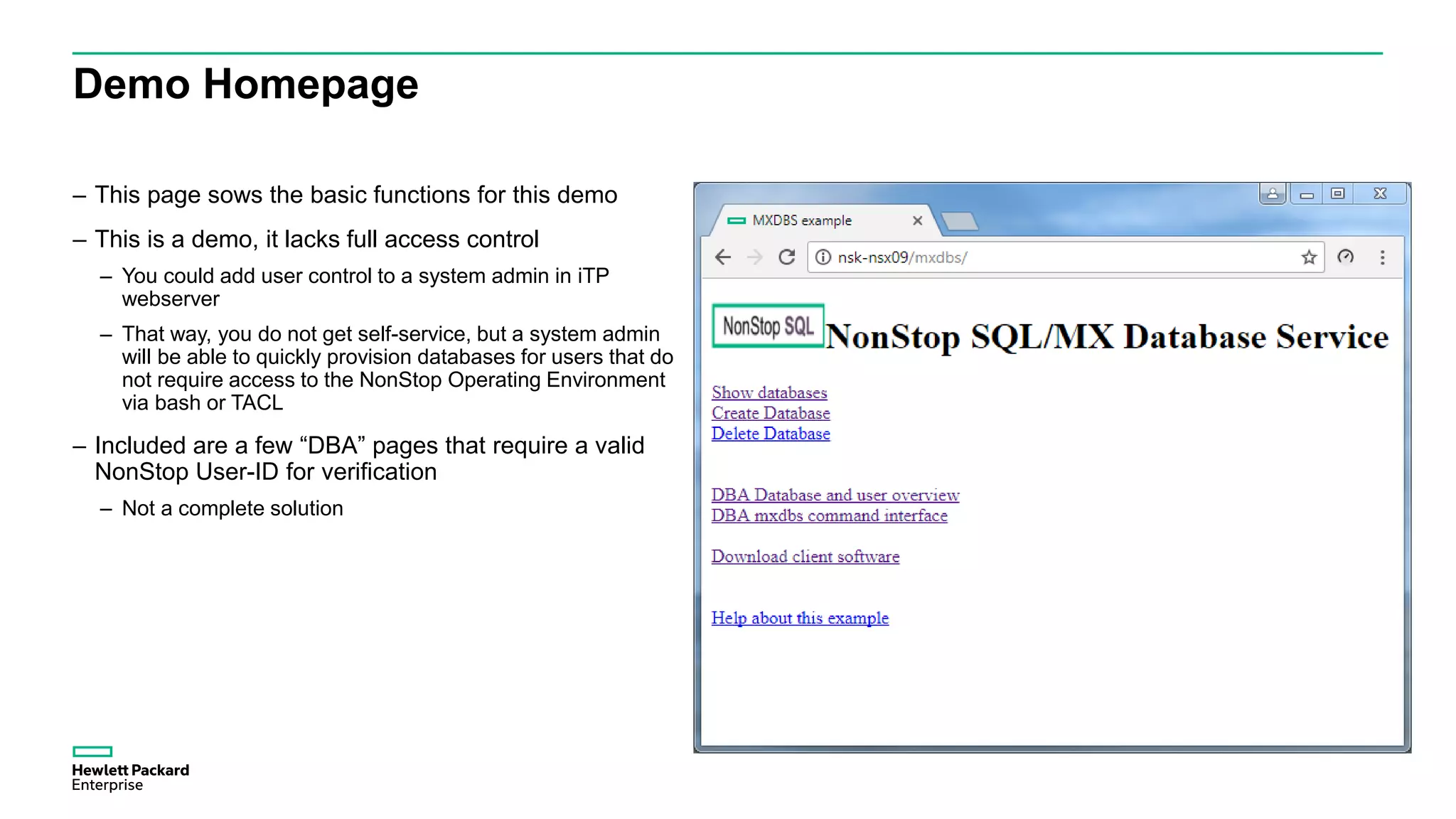This screenshot has height=819, width=1456.
Task: Close the MXDBS example tab
Action: pyautogui.click(x=917, y=220)
